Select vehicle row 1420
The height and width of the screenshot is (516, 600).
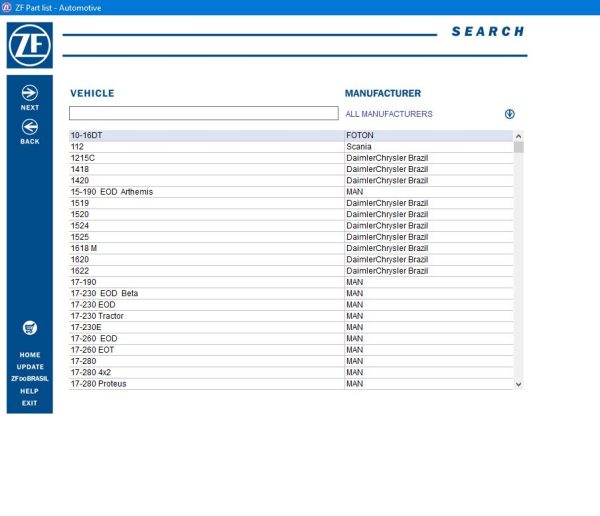click(291, 181)
